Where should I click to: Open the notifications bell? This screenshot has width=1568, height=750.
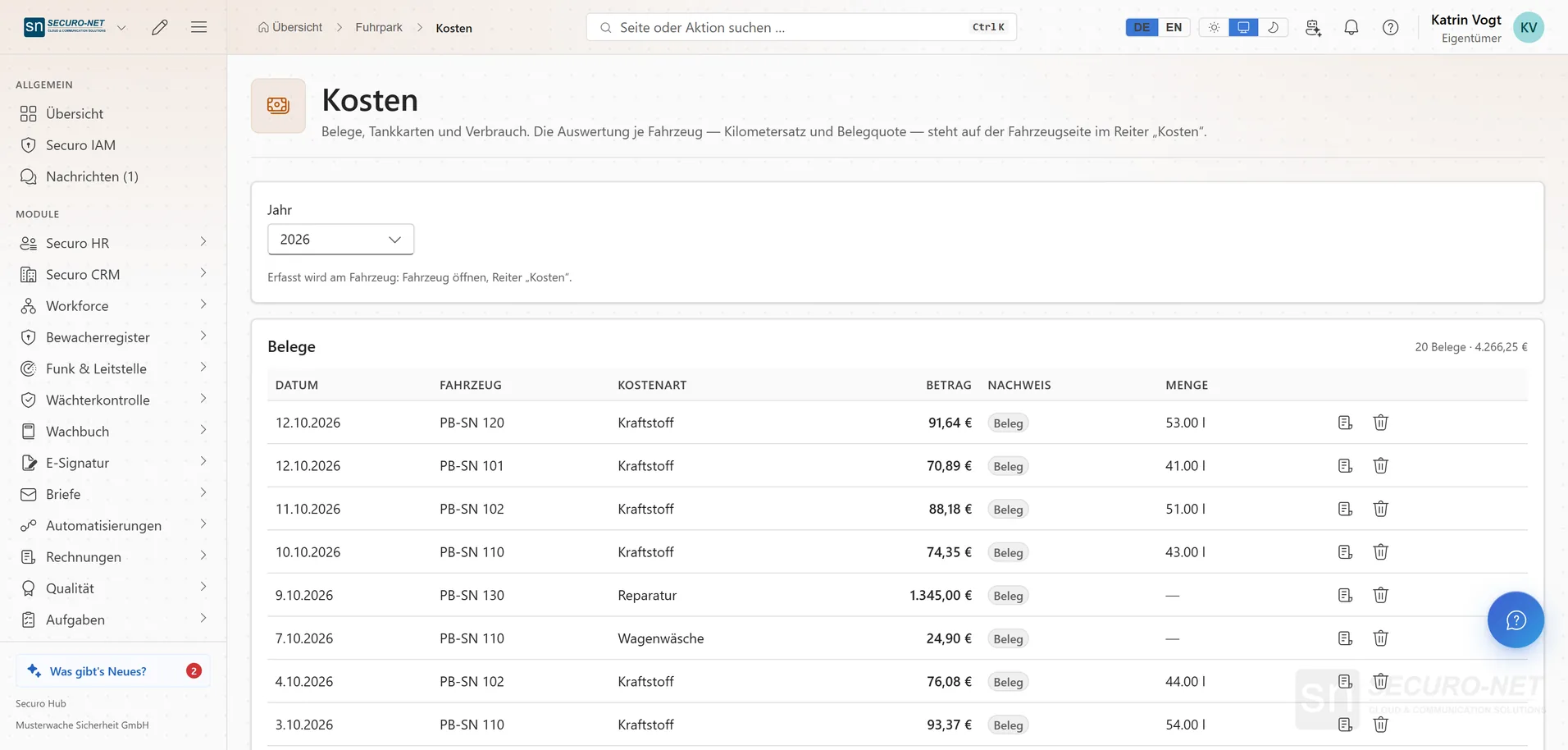point(1351,27)
